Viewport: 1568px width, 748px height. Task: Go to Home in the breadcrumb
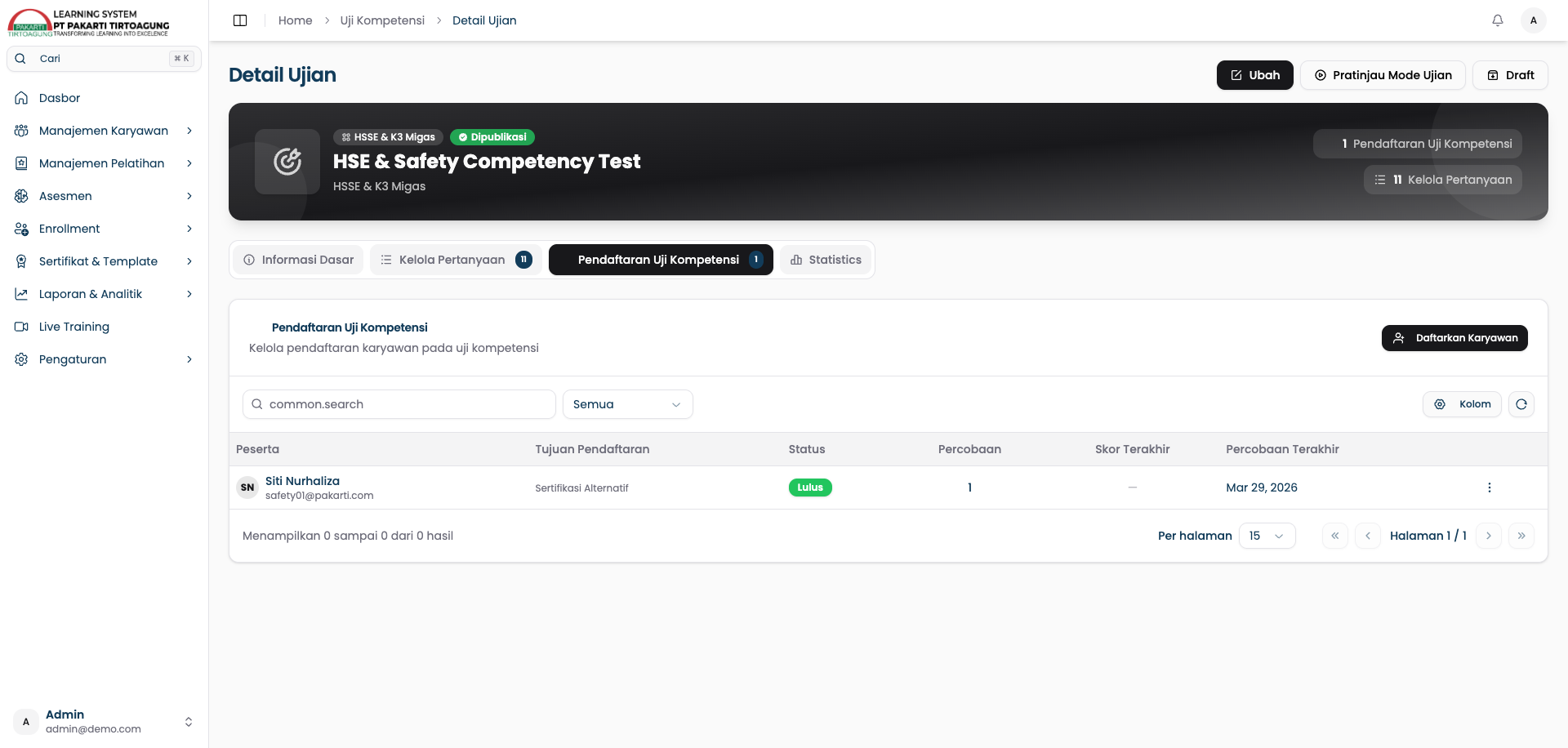(295, 20)
